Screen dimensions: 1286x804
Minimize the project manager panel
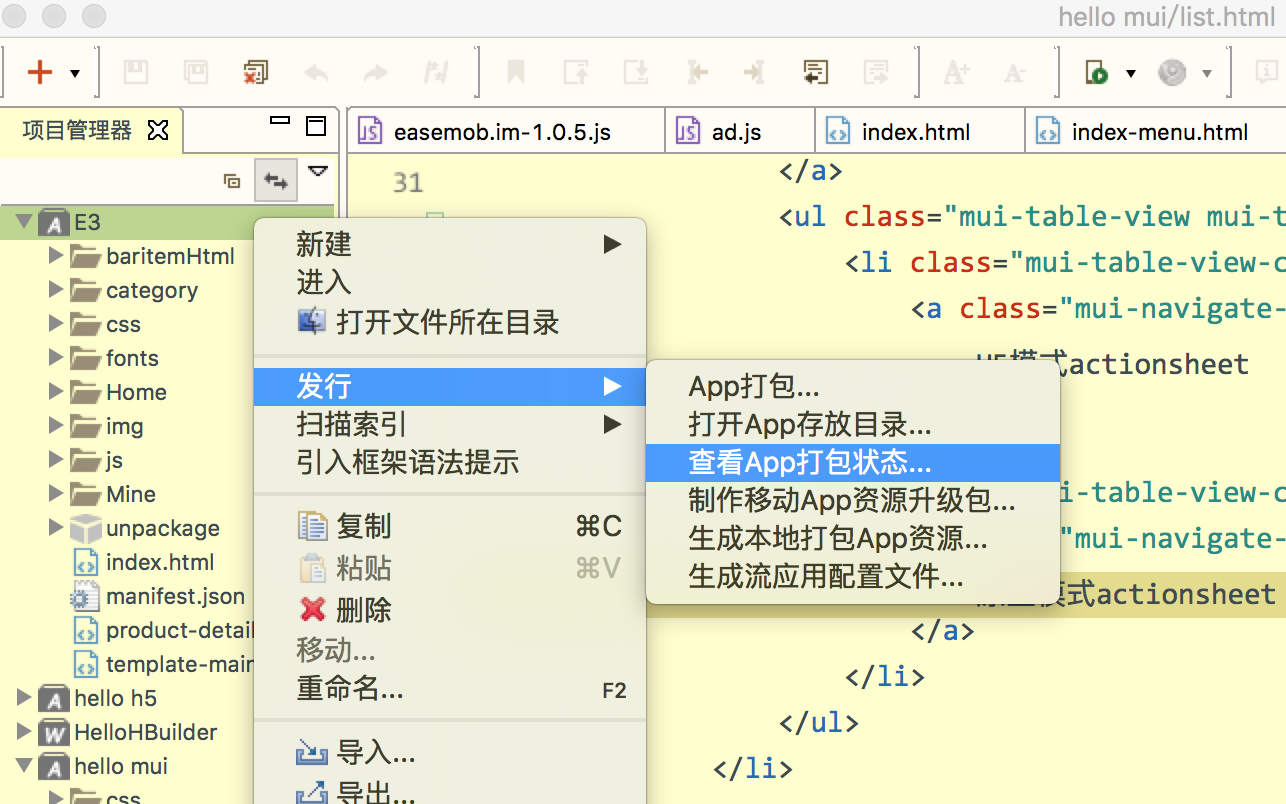click(x=280, y=123)
